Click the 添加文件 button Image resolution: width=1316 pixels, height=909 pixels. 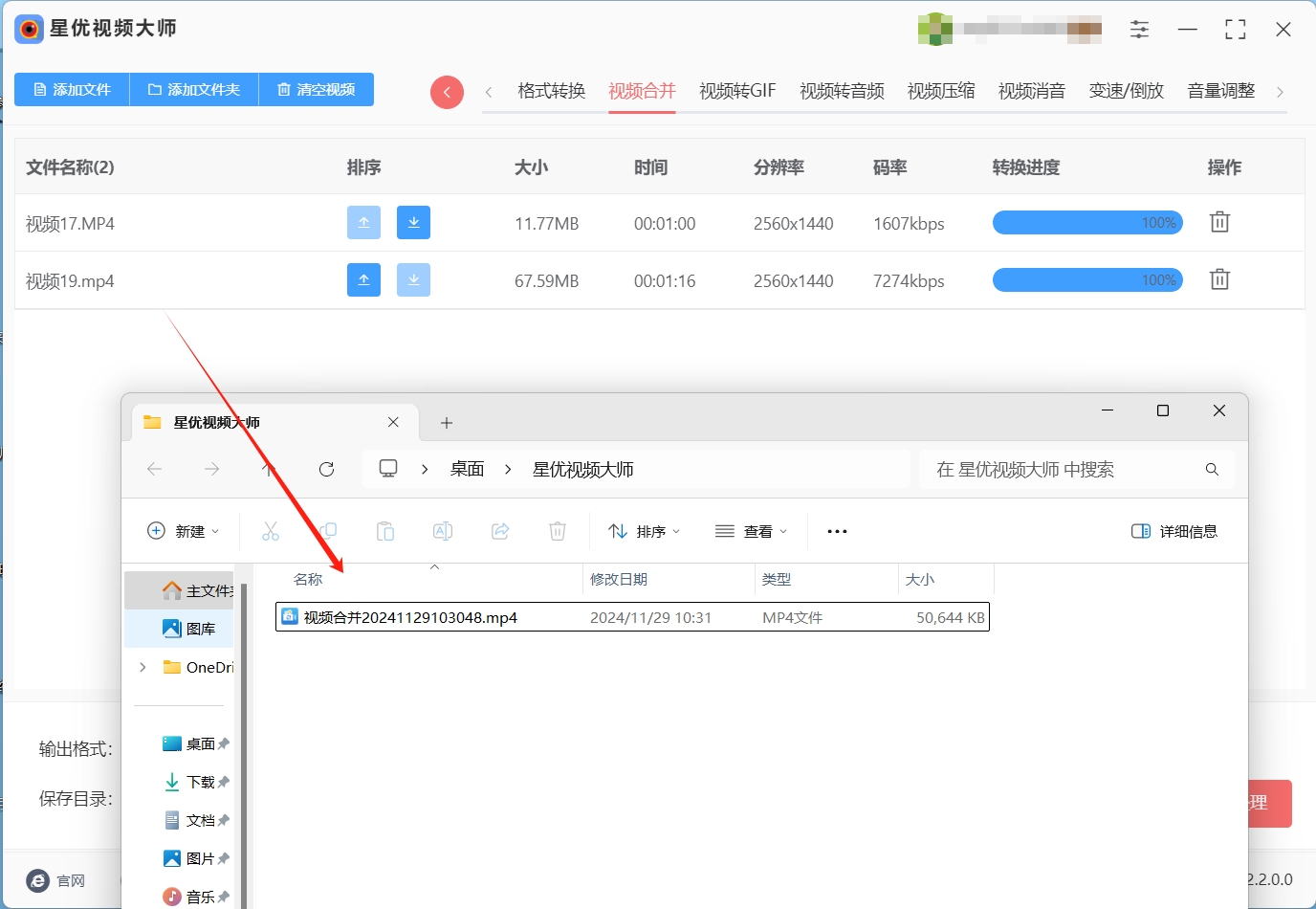click(72, 89)
